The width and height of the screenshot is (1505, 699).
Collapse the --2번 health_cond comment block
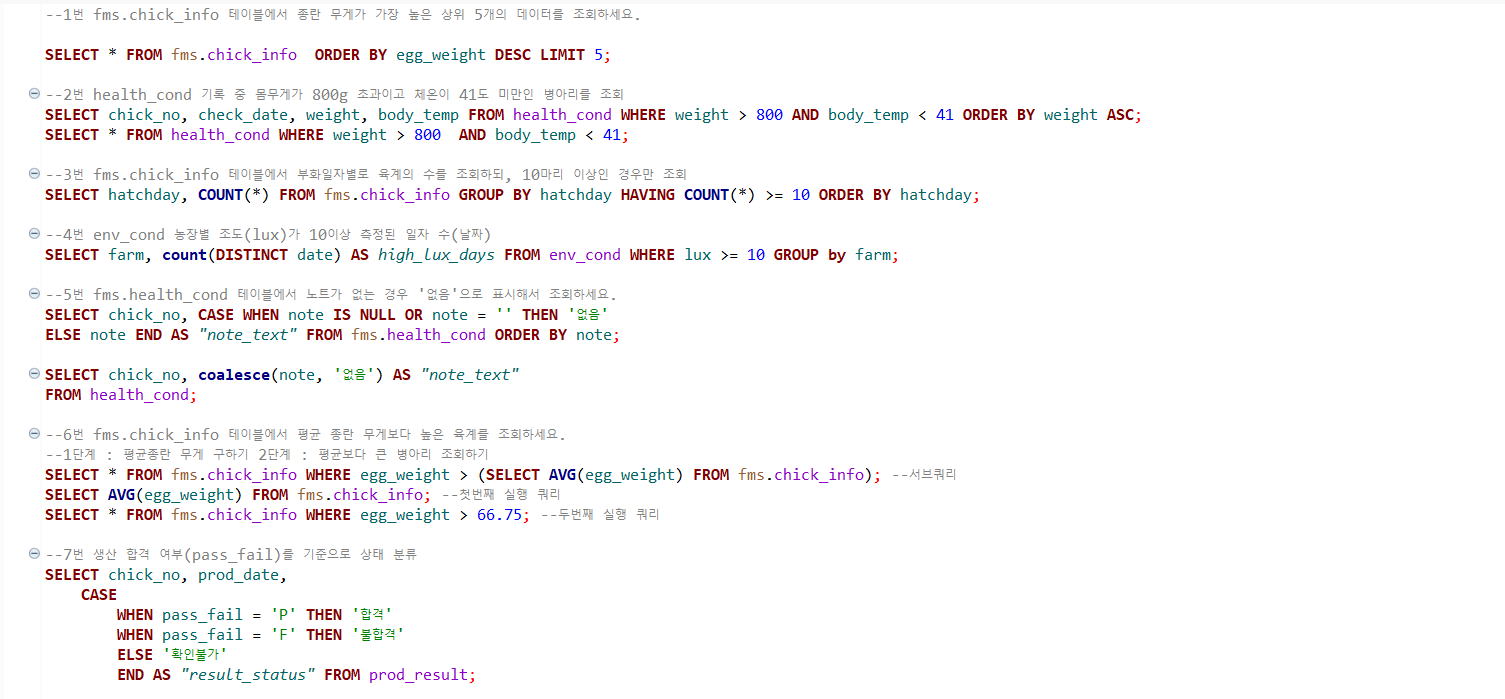click(x=35, y=94)
